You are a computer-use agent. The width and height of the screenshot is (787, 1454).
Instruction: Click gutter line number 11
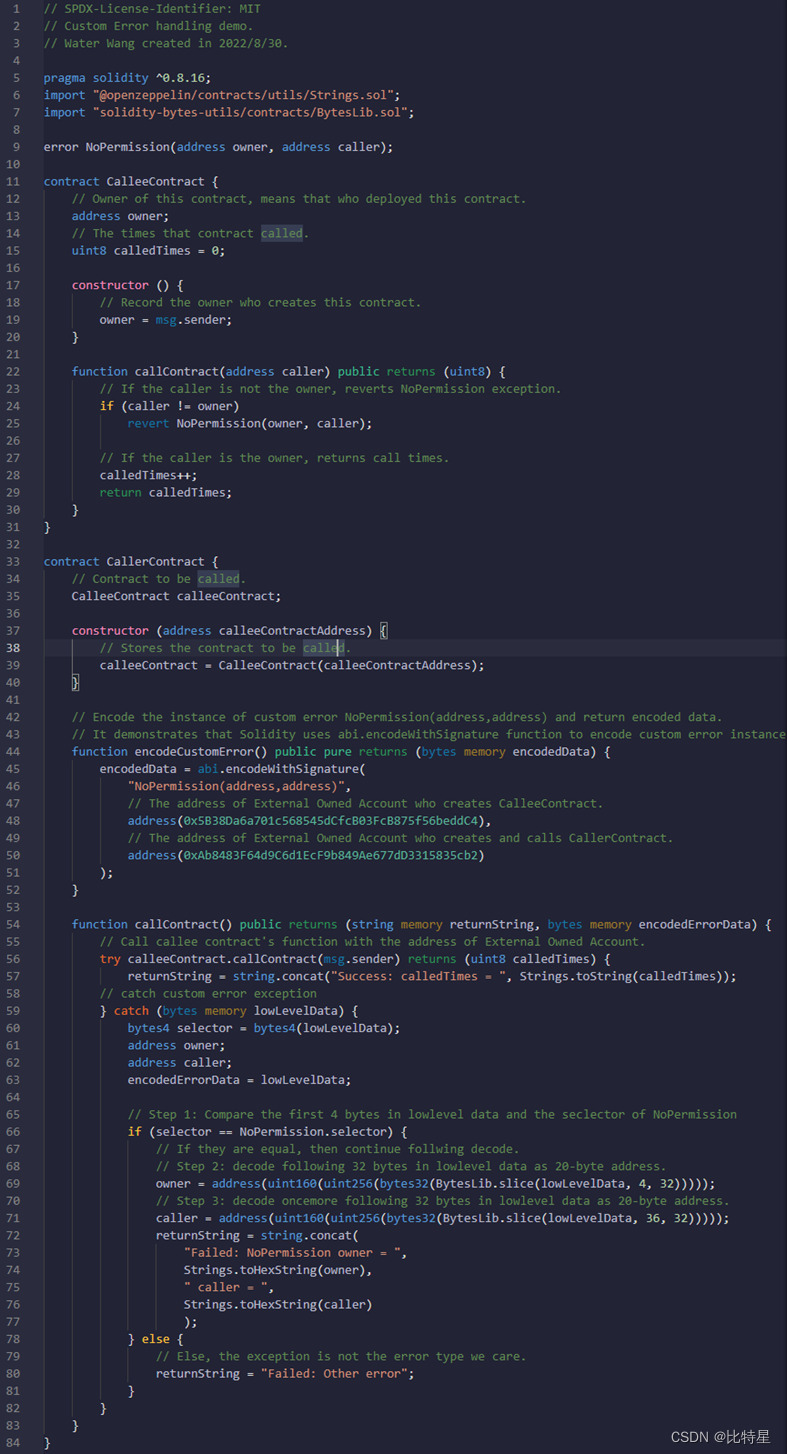coord(12,182)
